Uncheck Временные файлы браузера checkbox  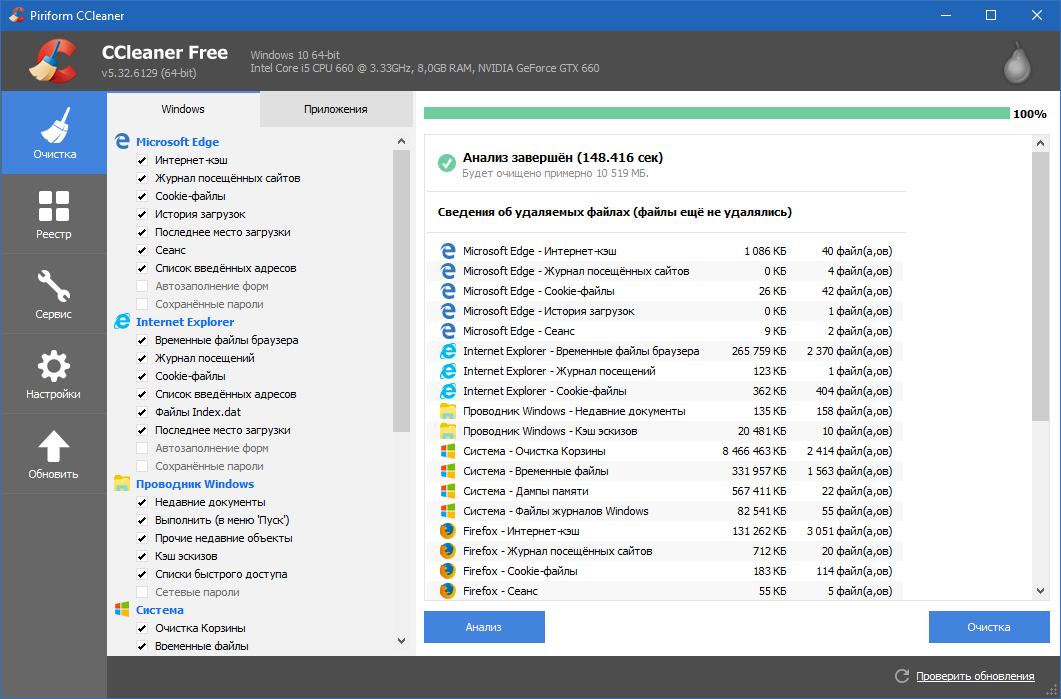142,340
